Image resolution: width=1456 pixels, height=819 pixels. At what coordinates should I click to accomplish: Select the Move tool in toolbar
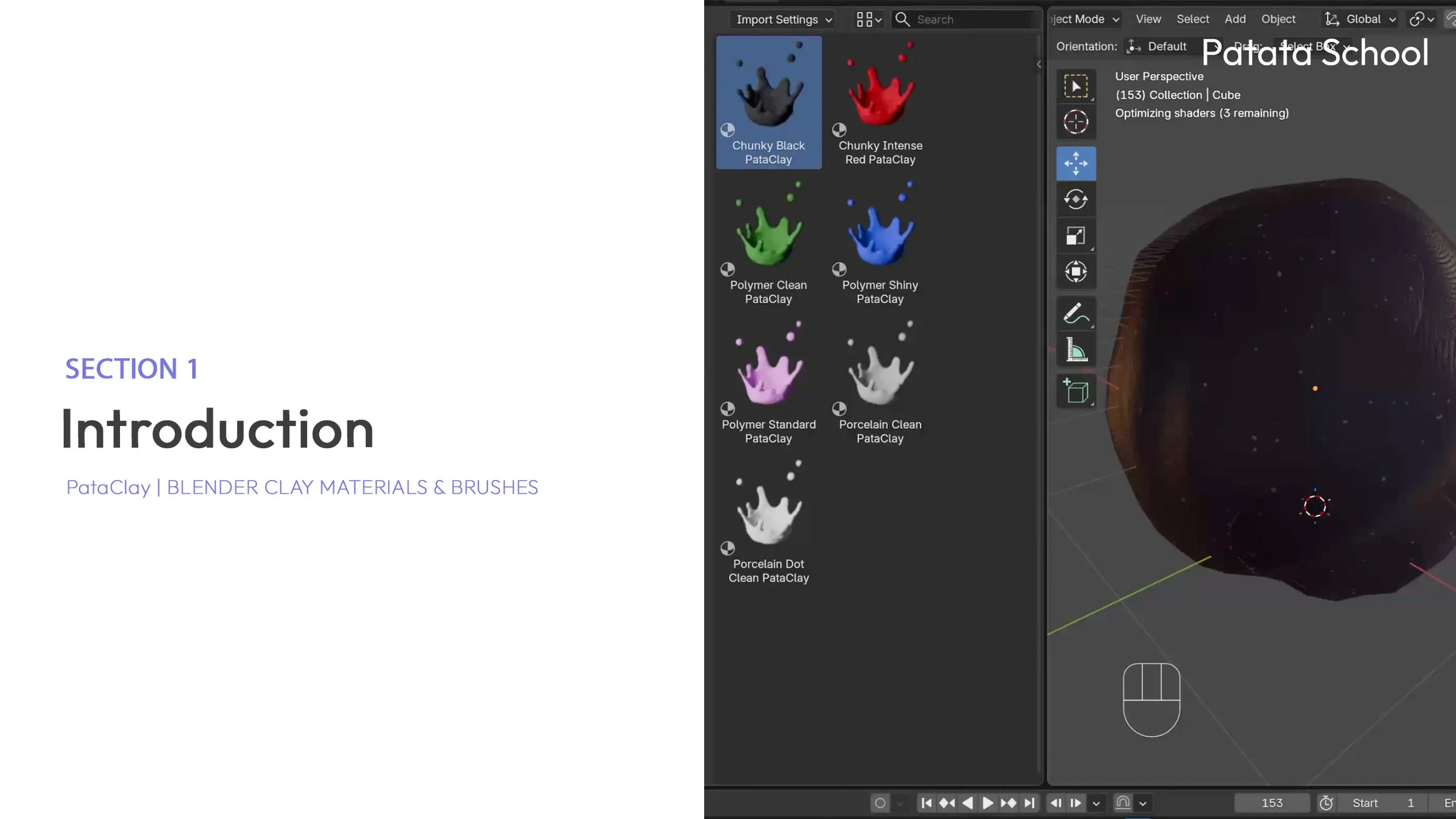pyautogui.click(x=1075, y=164)
